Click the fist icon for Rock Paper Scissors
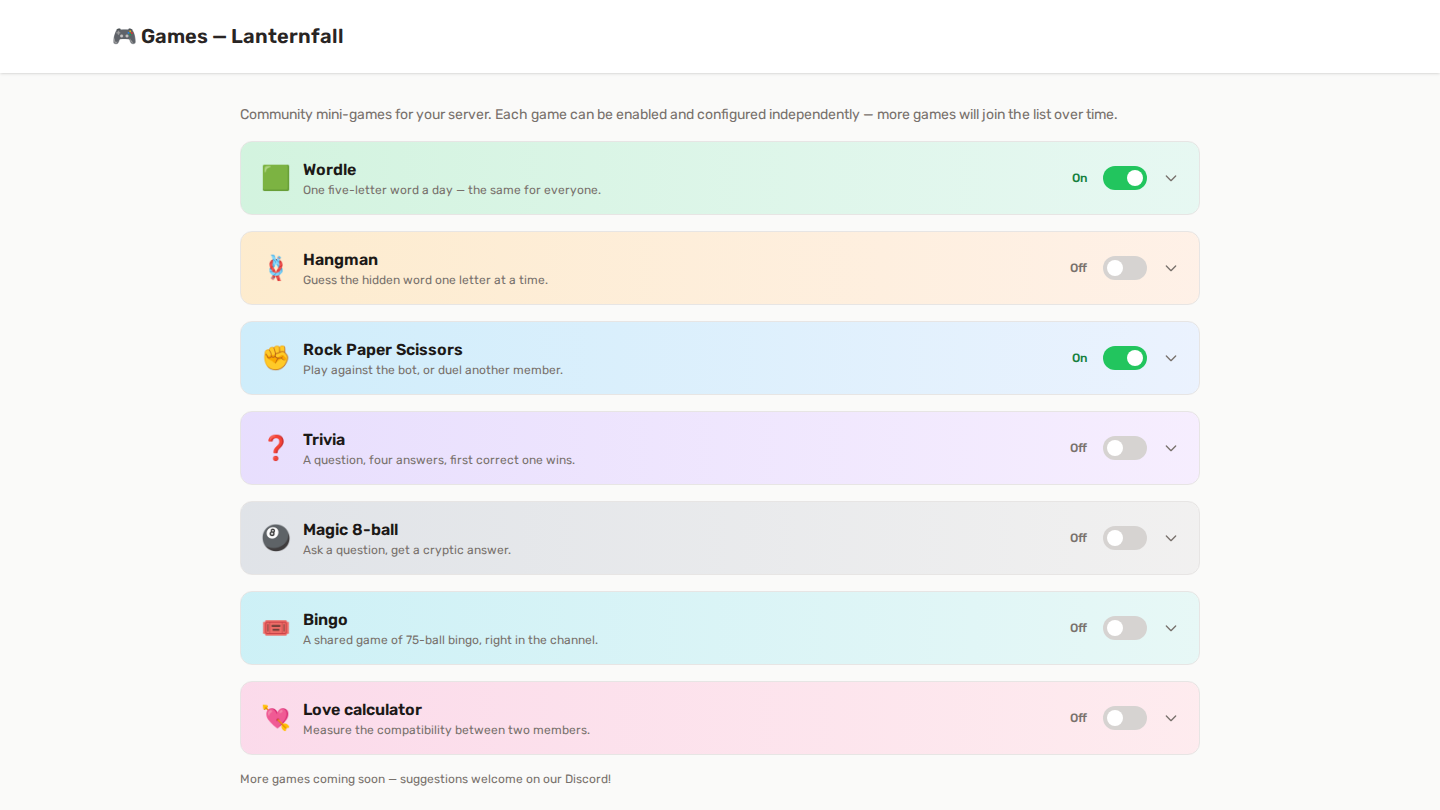Viewport: 1440px width, 810px height. coord(276,358)
